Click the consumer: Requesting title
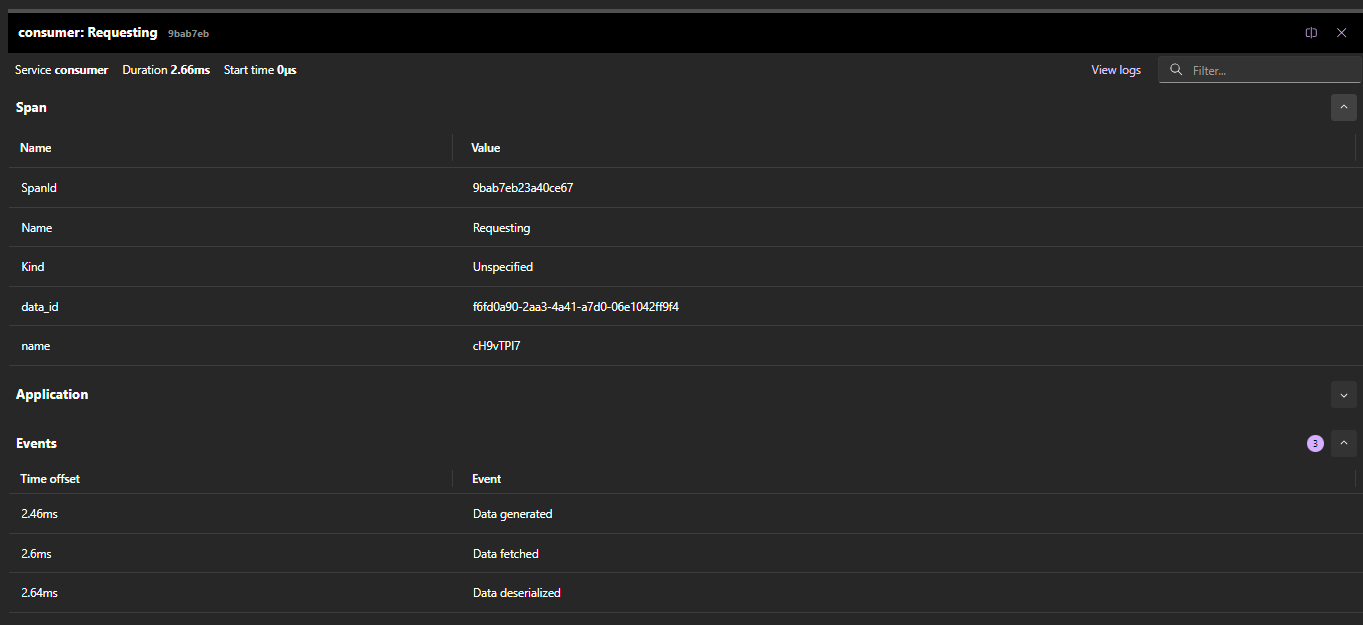This screenshot has height=625, width=1363. tap(88, 33)
